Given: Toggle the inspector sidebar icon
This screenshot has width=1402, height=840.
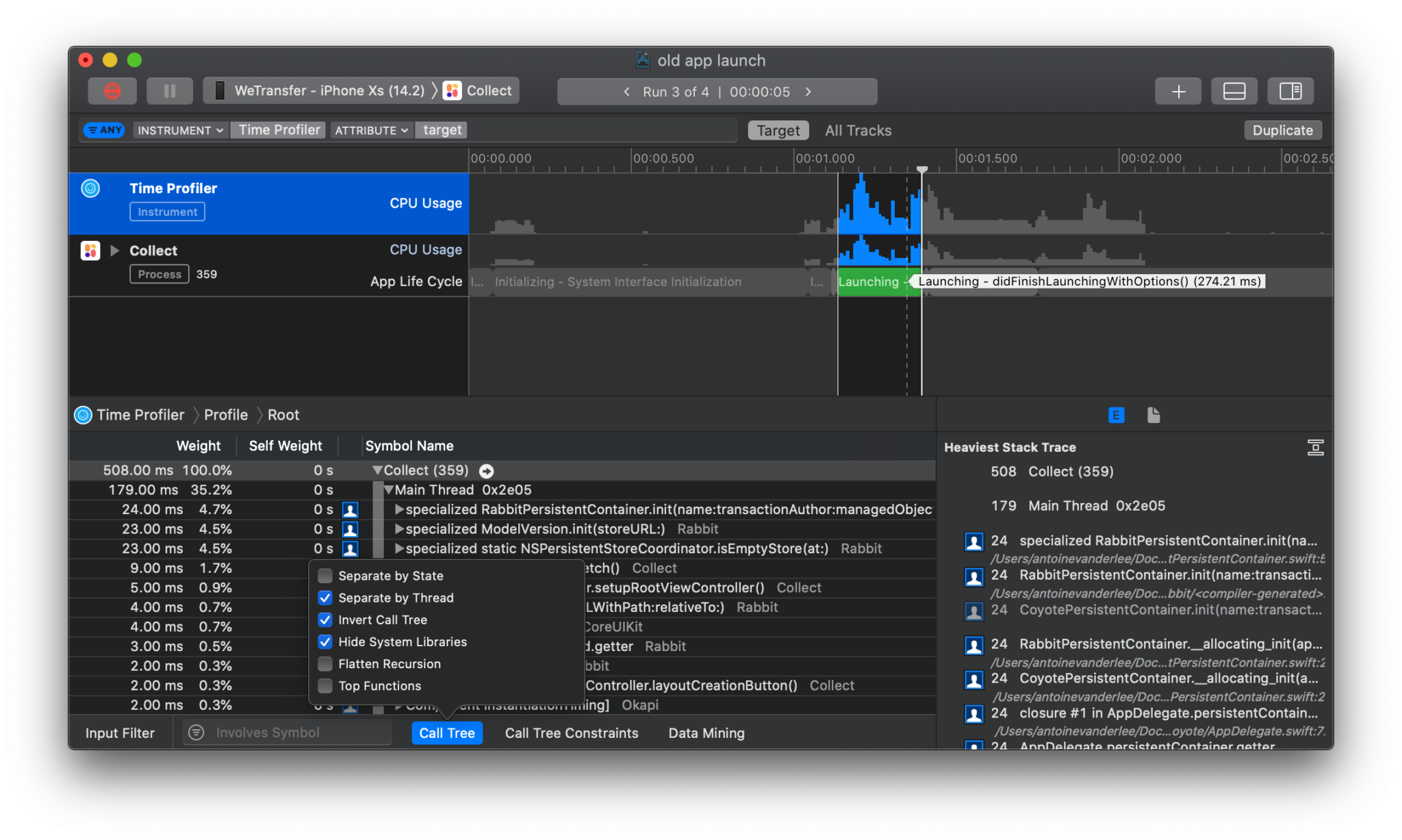Looking at the screenshot, I should [x=1291, y=90].
